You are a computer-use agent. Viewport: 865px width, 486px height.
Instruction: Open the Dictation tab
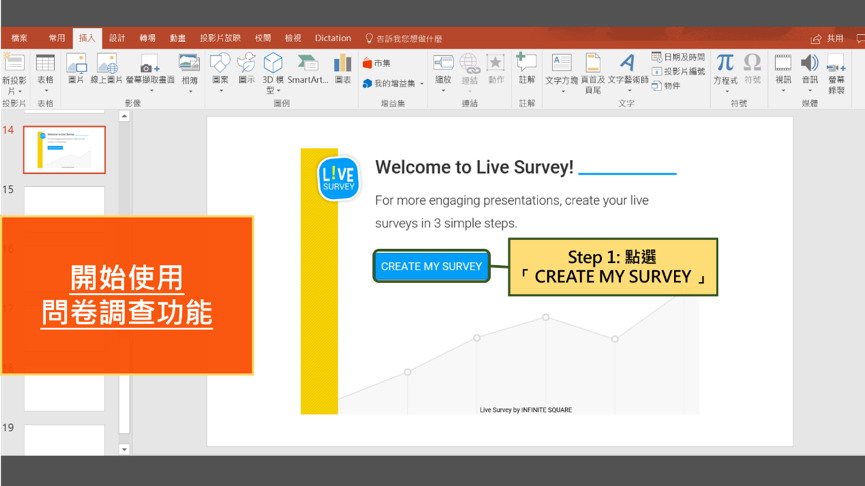click(x=333, y=38)
